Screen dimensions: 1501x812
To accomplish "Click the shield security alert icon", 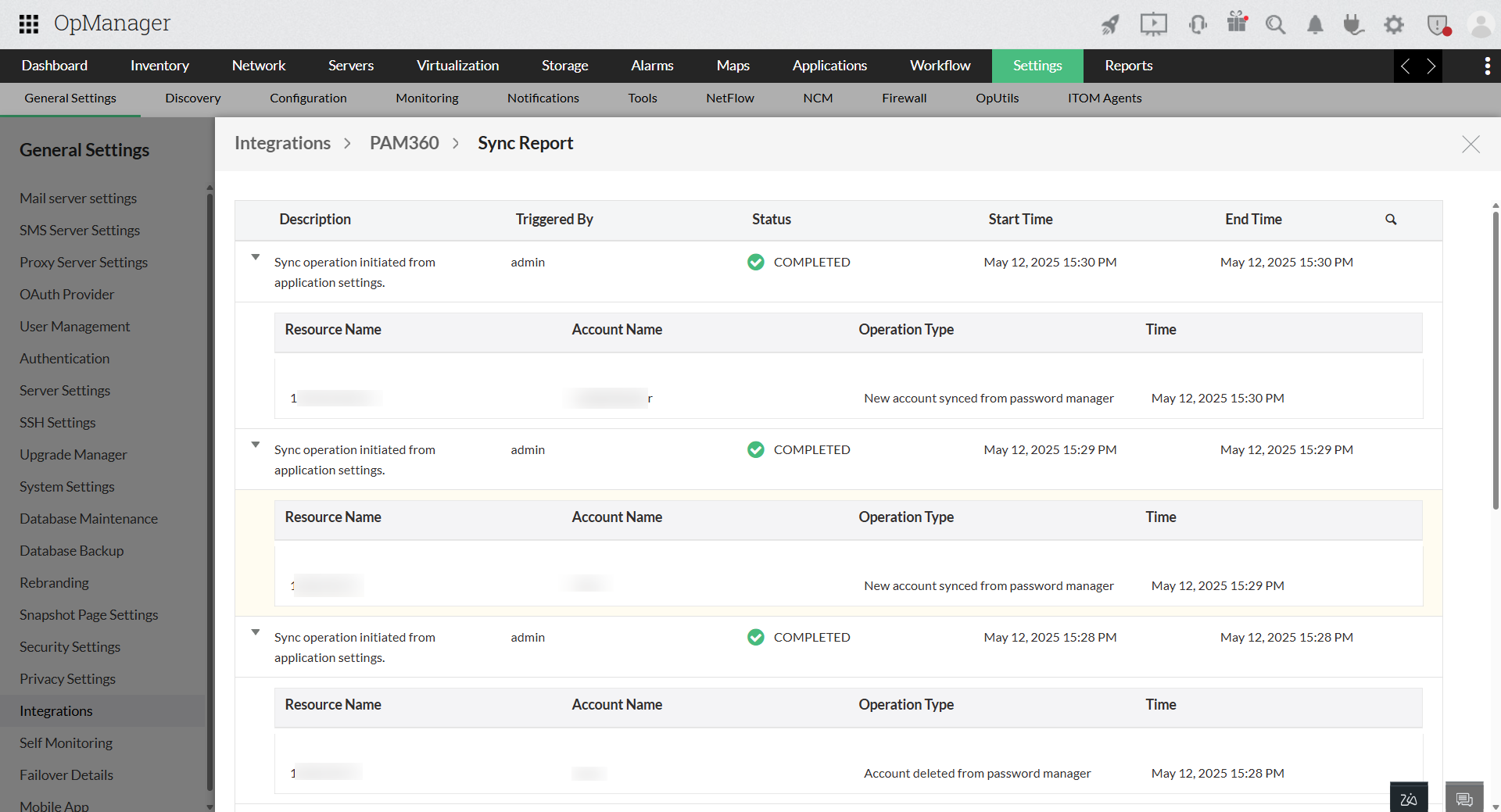I will coord(1438,25).
